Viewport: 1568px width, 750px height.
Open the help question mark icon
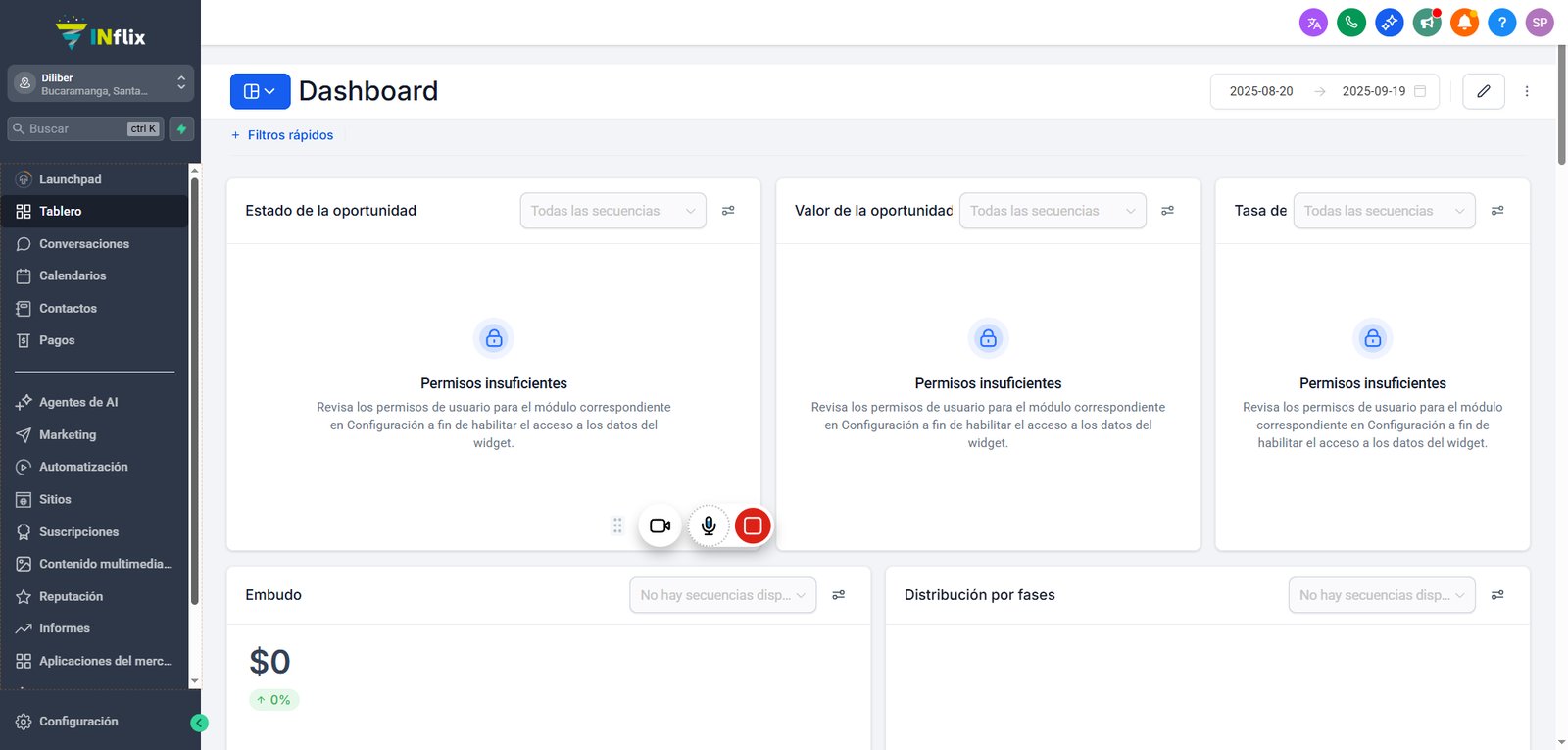click(1501, 23)
